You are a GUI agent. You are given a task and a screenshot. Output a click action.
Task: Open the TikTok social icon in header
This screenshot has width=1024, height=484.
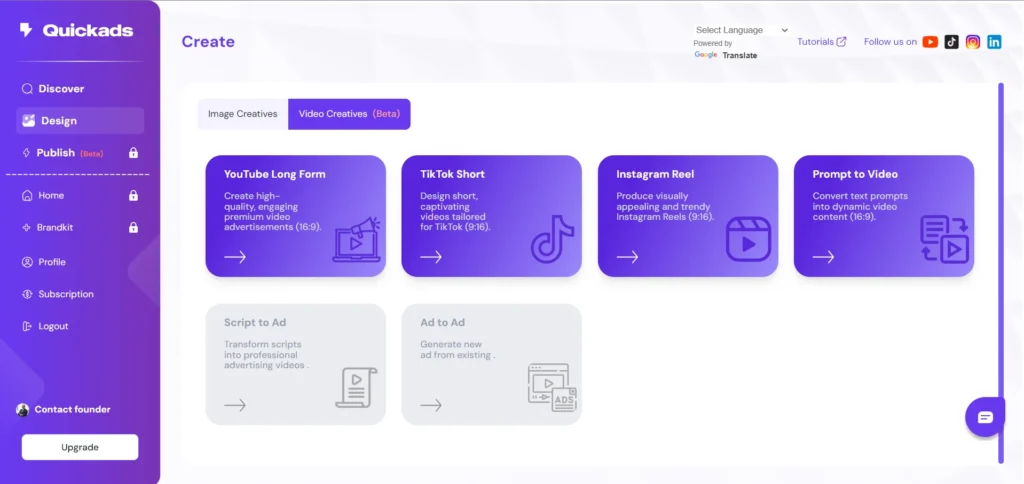(x=952, y=42)
